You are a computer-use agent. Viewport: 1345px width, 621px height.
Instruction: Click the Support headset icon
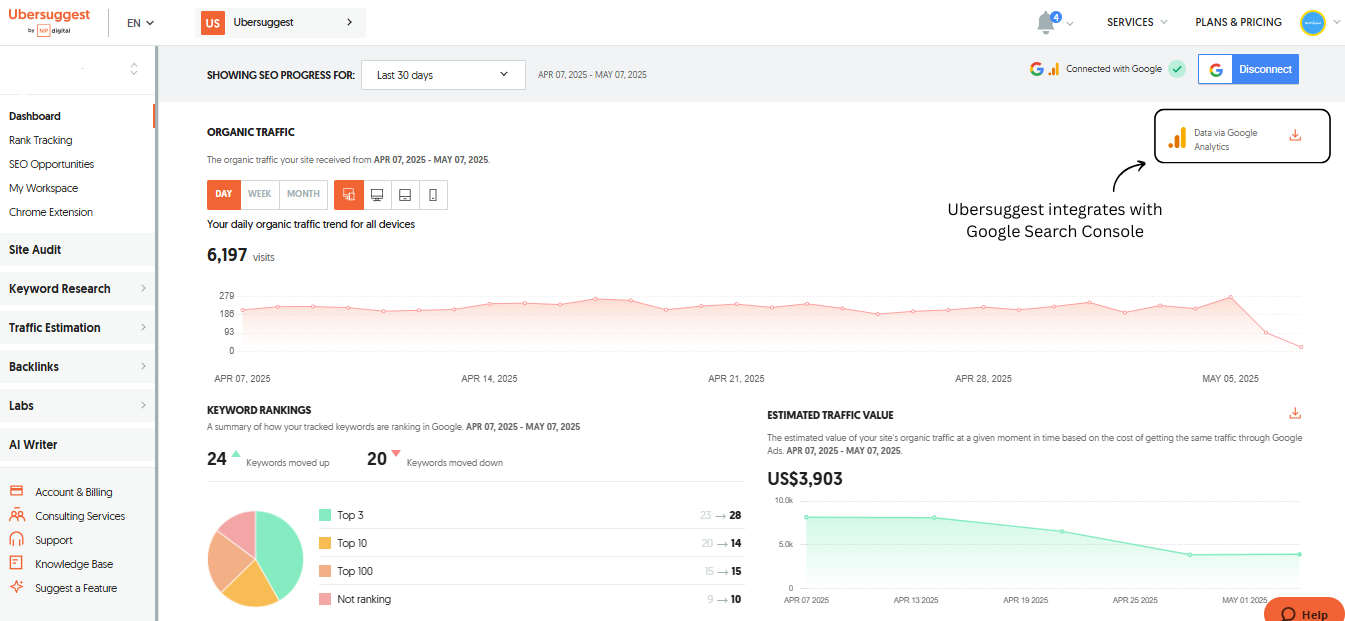(x=16, y=539)
